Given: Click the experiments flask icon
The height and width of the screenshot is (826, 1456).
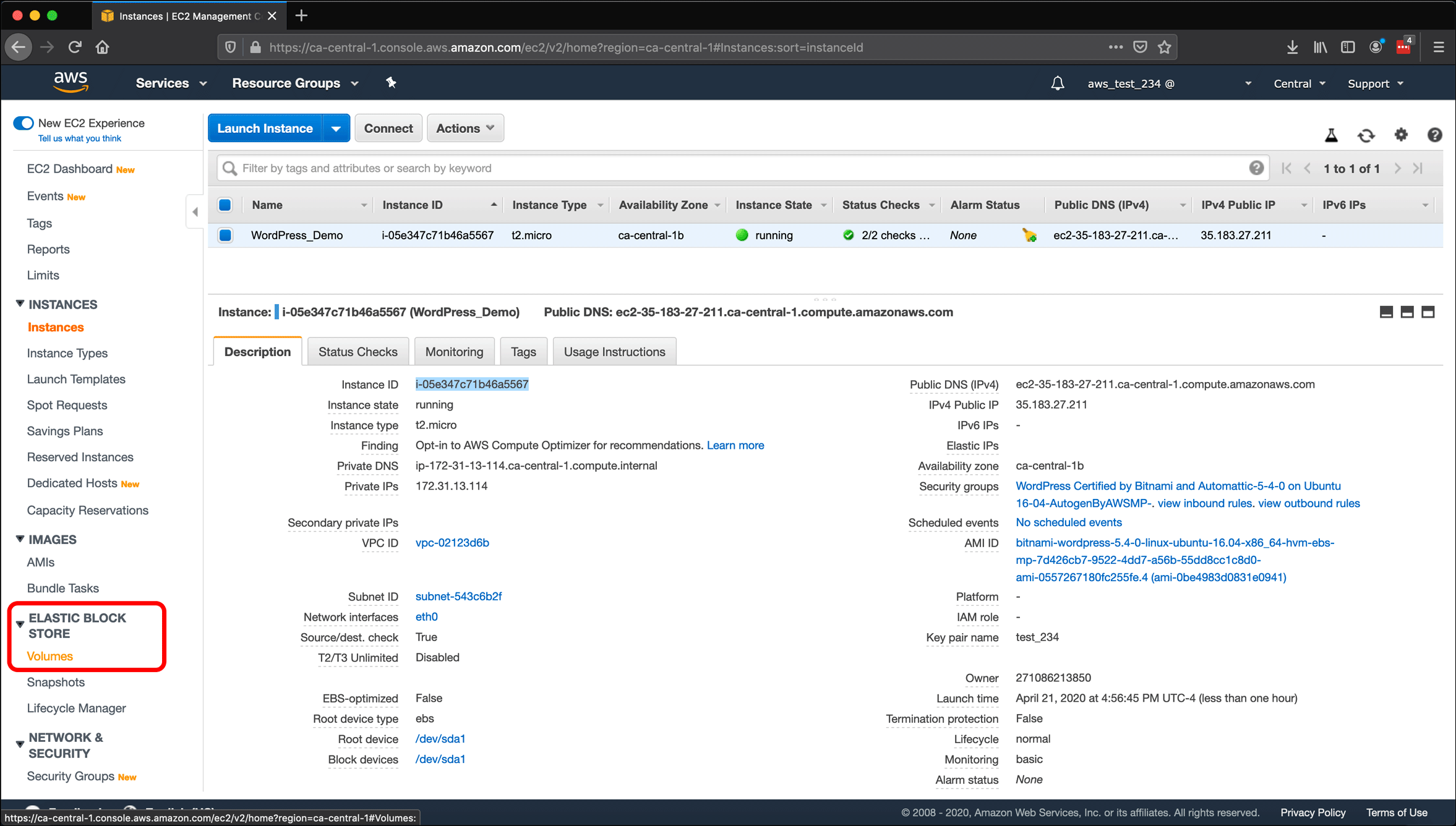Looking at the screenshot, I should tap(1331, 135).
